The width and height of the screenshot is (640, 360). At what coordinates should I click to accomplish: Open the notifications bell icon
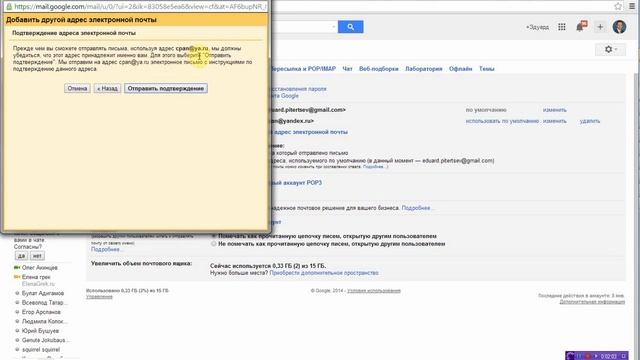coord(581,27)
